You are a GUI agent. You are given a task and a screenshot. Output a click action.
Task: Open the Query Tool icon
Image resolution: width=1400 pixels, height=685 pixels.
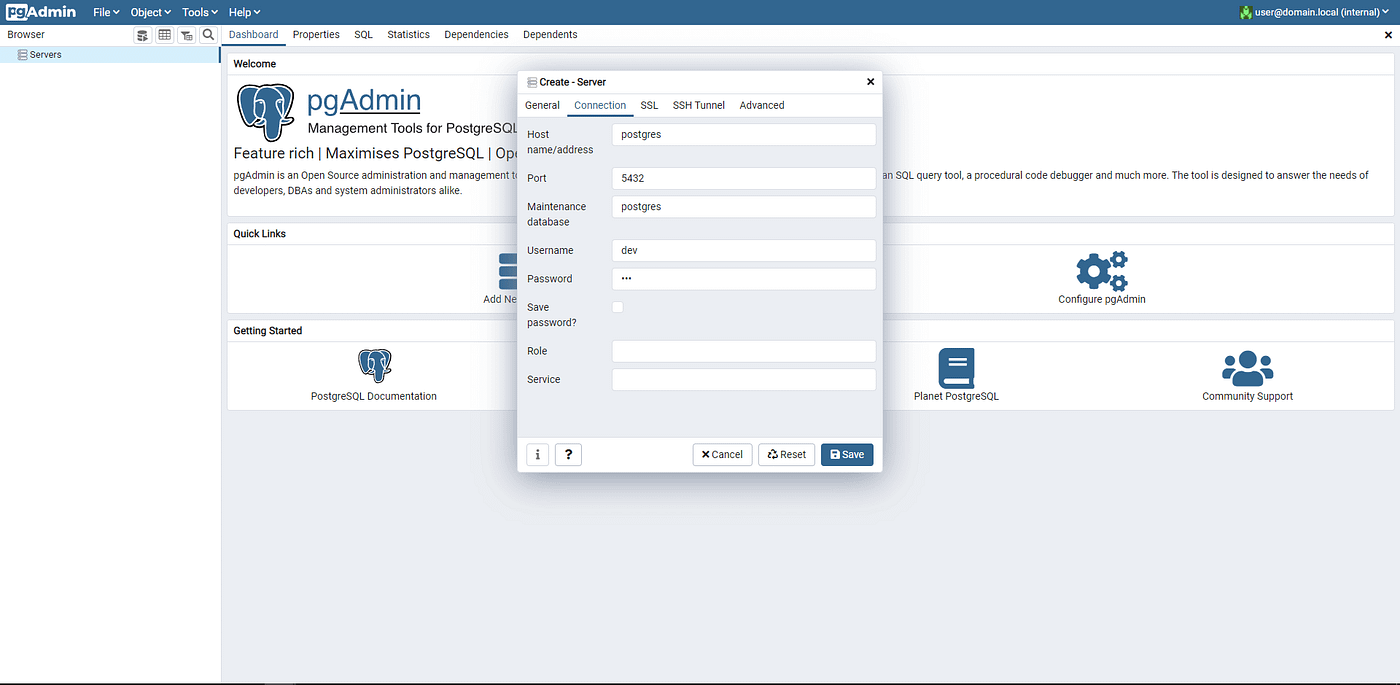142,34
